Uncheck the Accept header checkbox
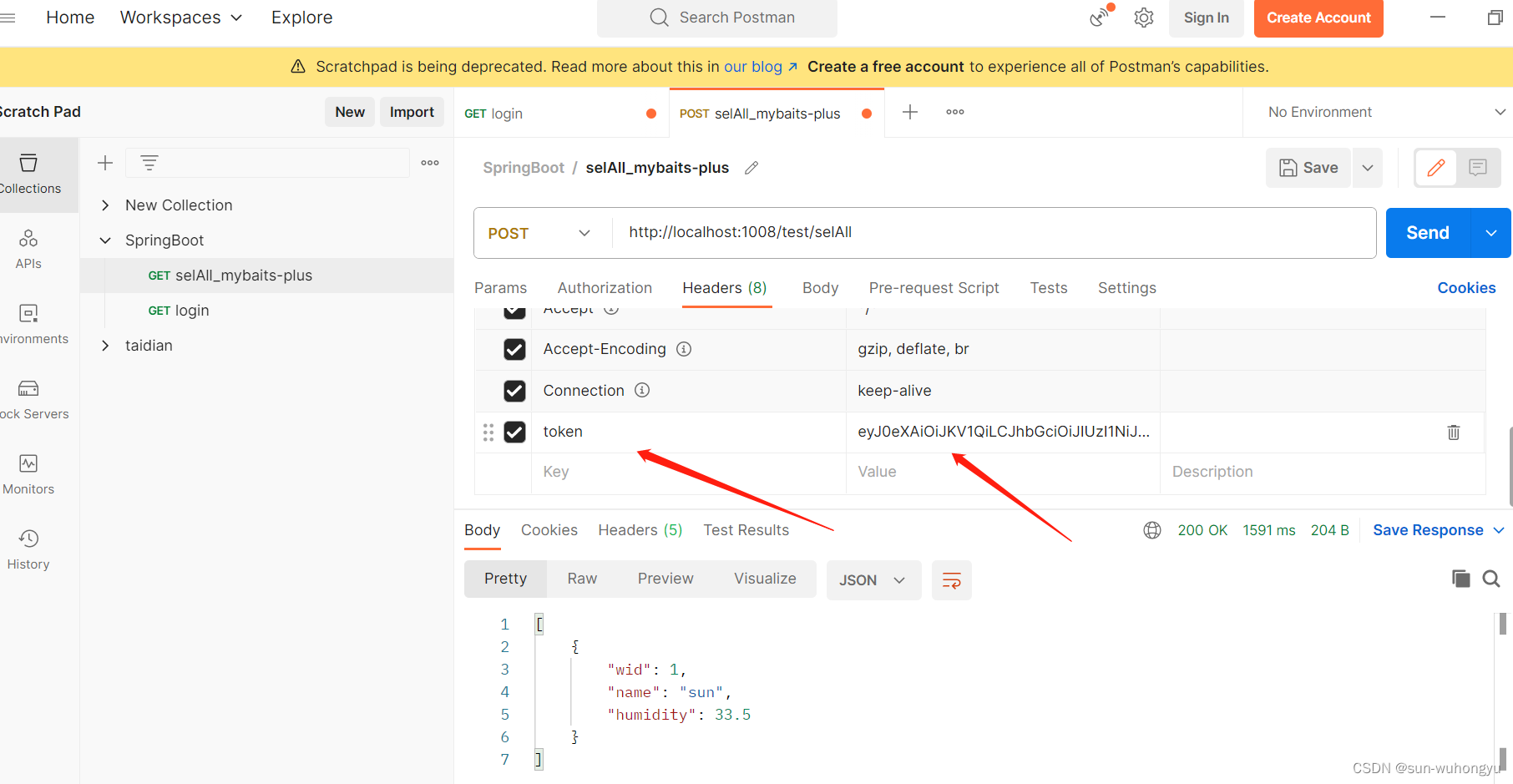This screenshot has height=784, width=1513. point(514,311)
